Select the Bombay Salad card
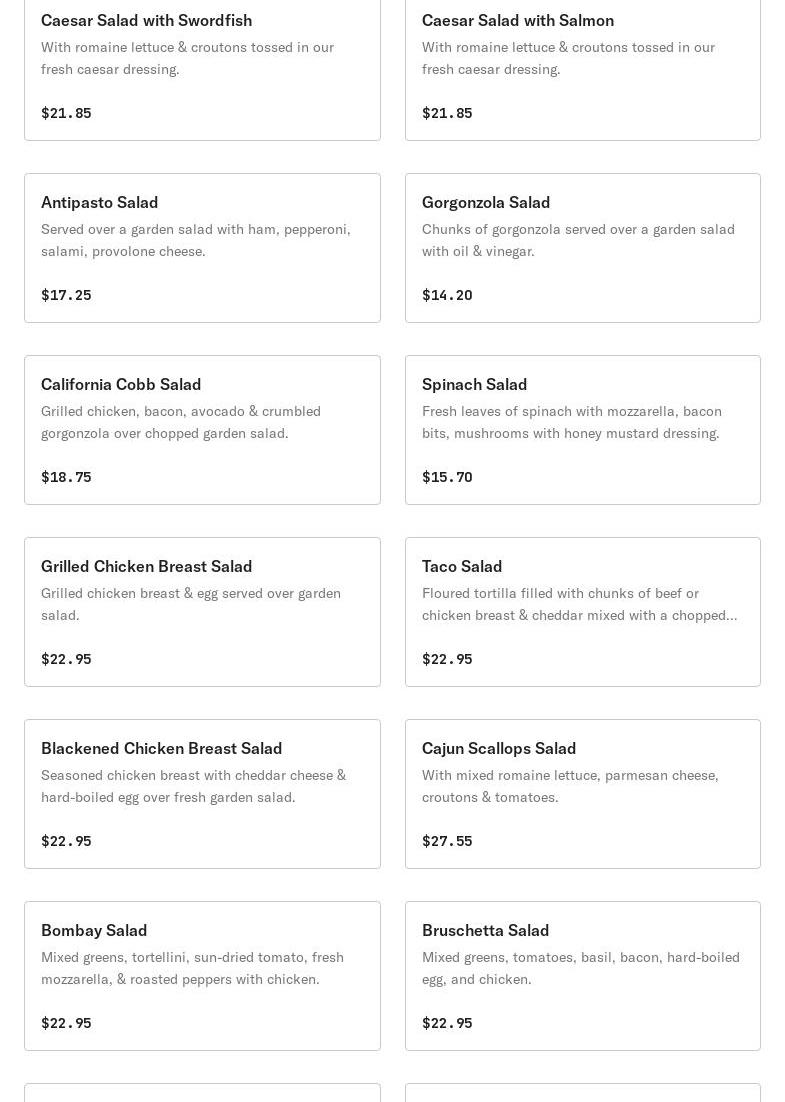Image resolution: width=785 pixels, height=1102 pixels. coord(202,976)
